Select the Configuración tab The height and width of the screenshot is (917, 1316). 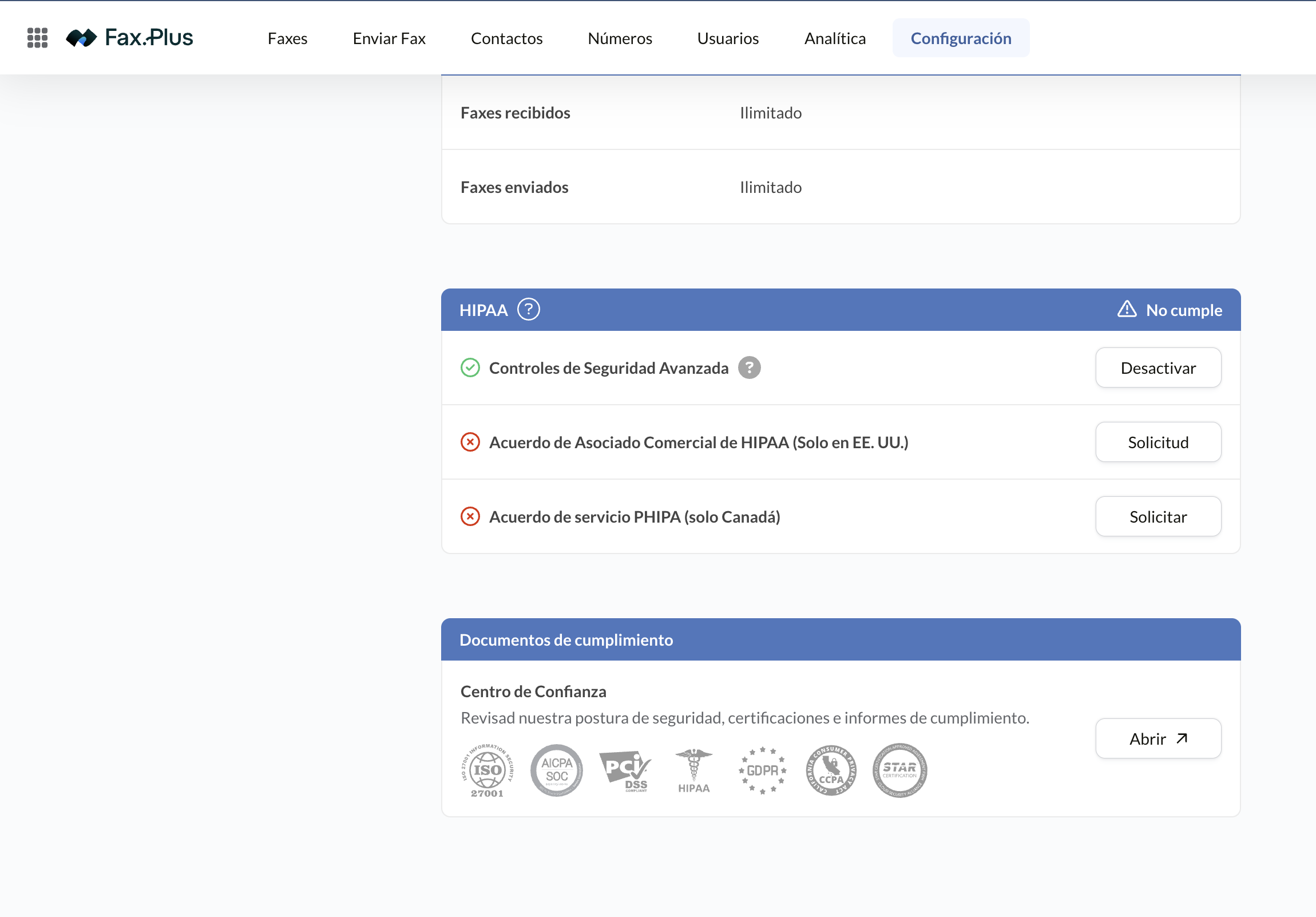pyautogui.click(x=961, y=38)
